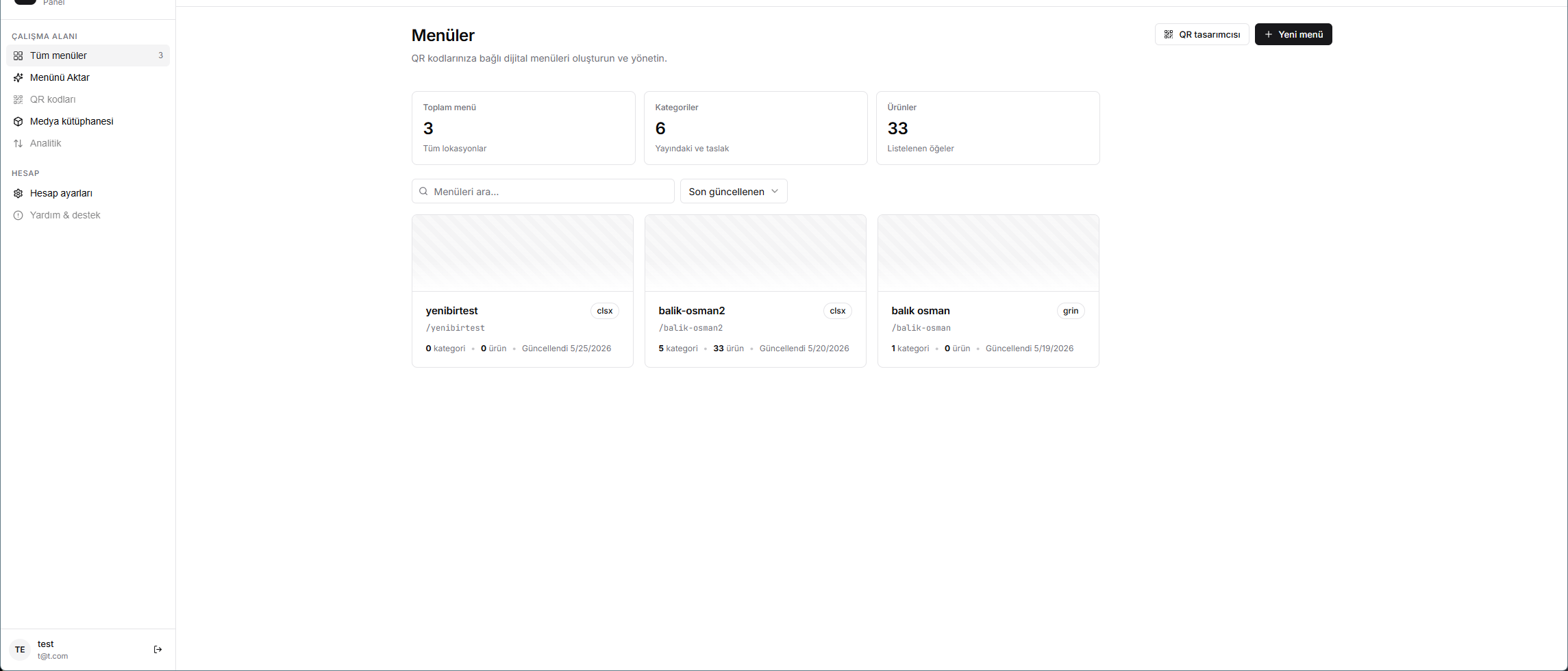The height and width of the screenshot is (671, 1568).
Task: Click the logout icon next to test user
Action: [x=158, y=649]
